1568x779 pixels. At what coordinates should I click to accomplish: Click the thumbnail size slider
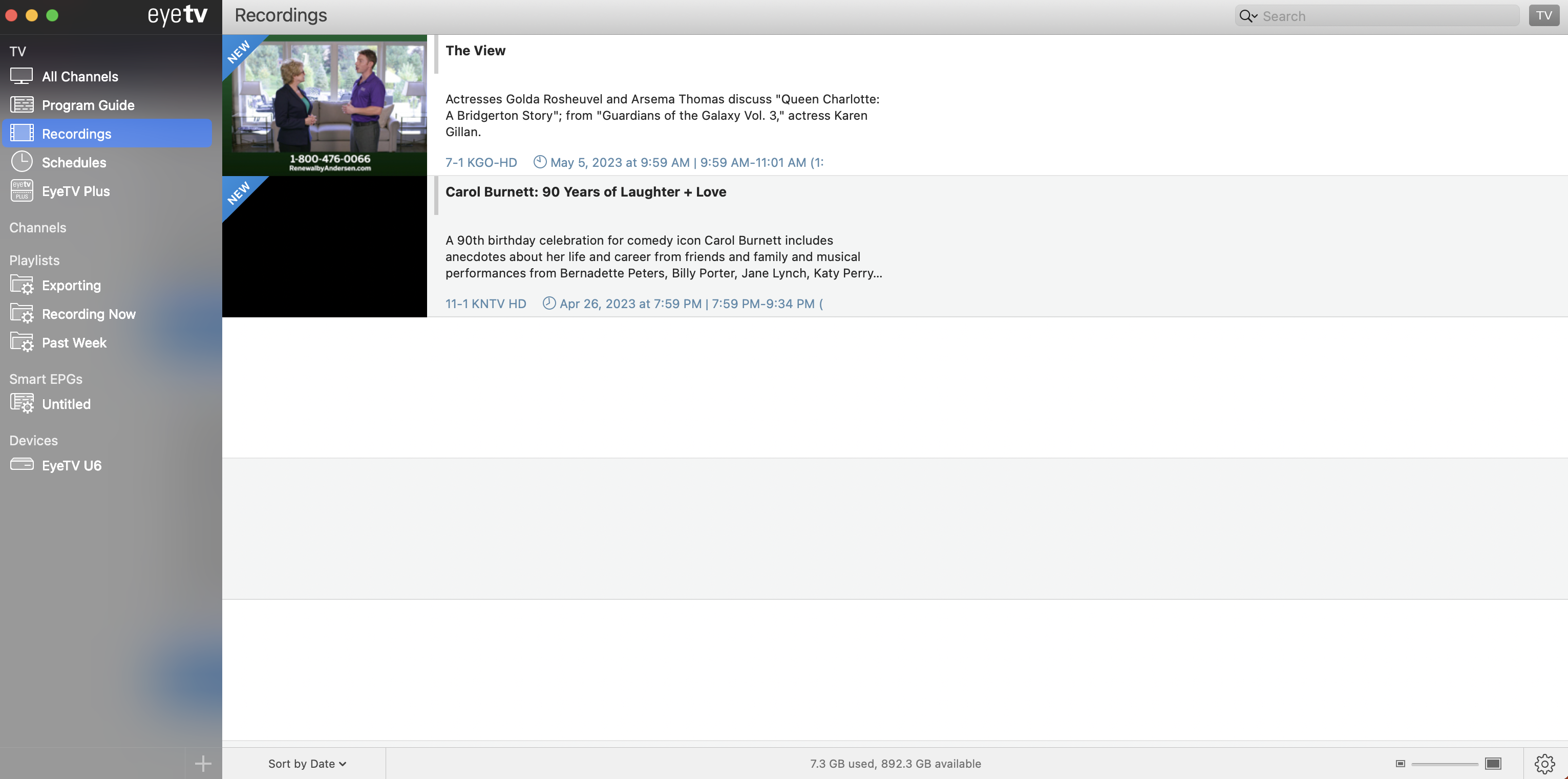click(x=1445, y=764)
